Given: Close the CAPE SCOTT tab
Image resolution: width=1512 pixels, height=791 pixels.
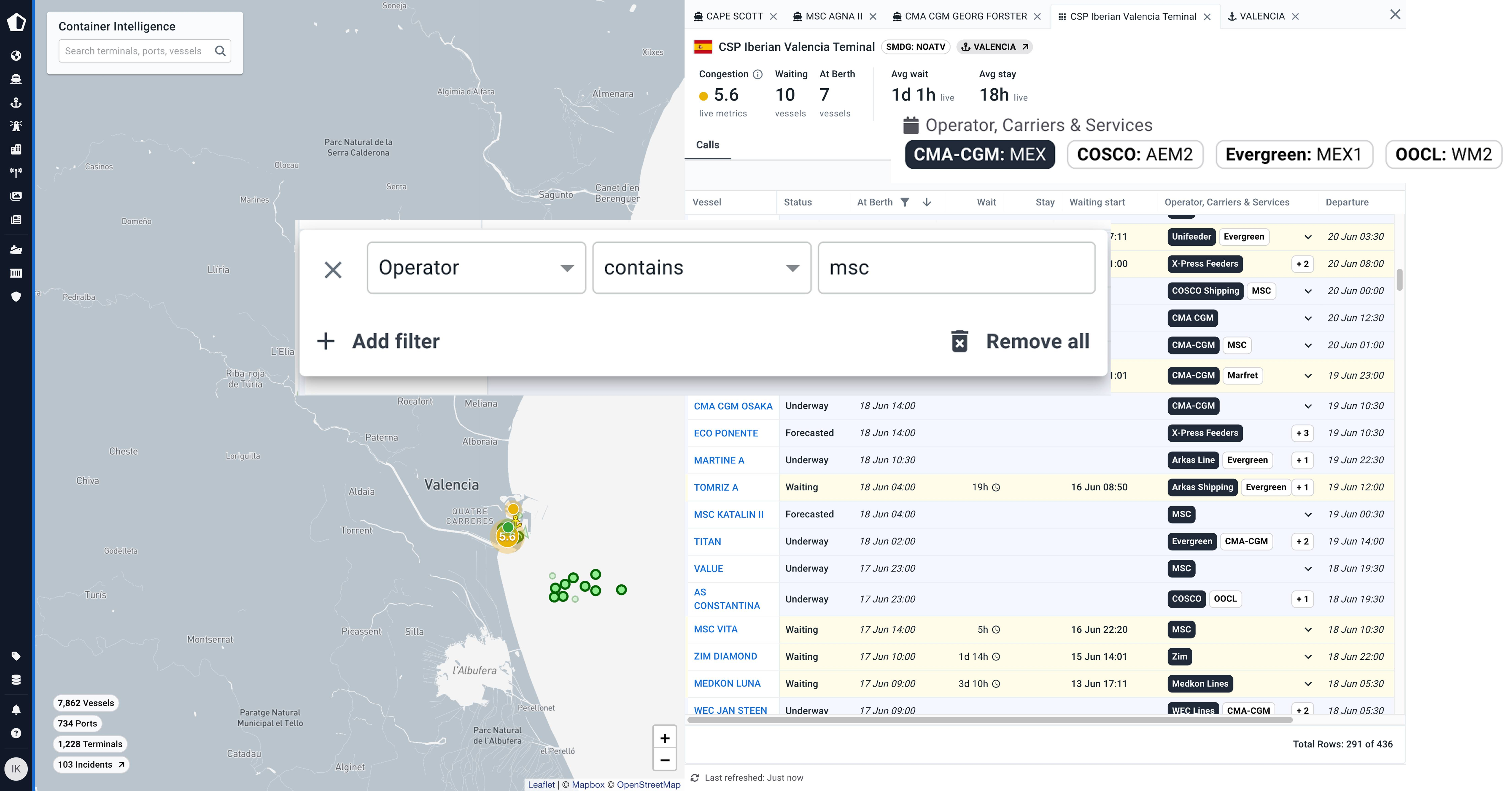Looking at the screenshot, I should click(x=774, y=16).
